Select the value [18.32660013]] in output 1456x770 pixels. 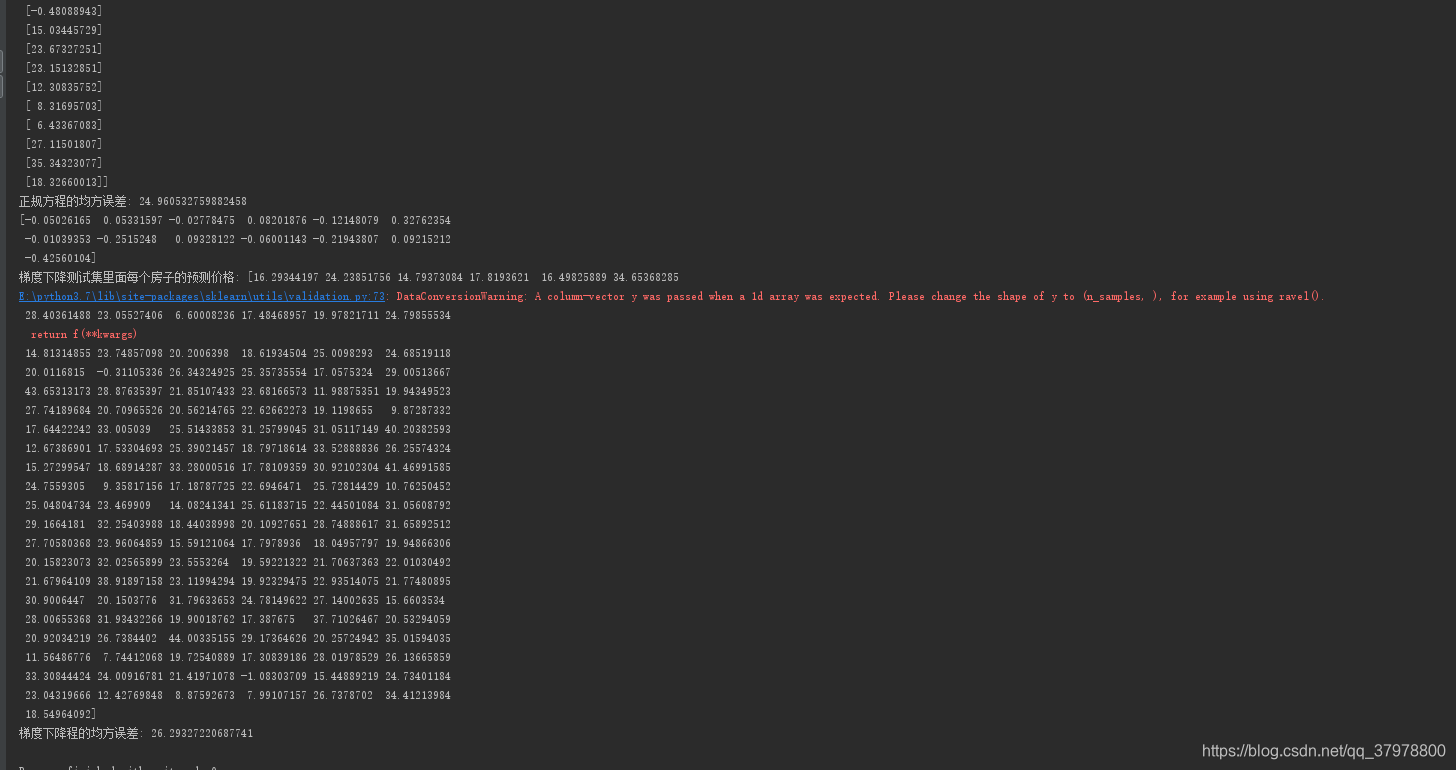pyautogui.click(x=67, y=182)
